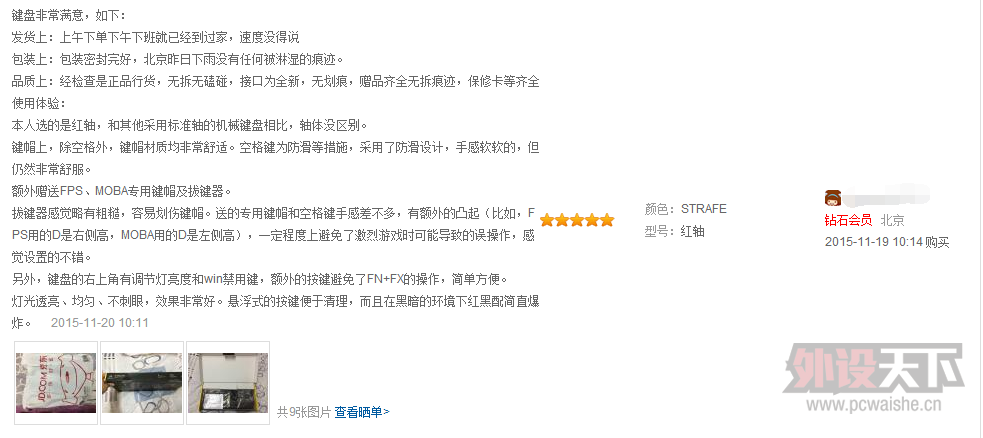Image resolution: width=983 pixels, height=438 pixels.
Task: Click the red 钻石会员 membership label
Action: (x=848, y=220)
